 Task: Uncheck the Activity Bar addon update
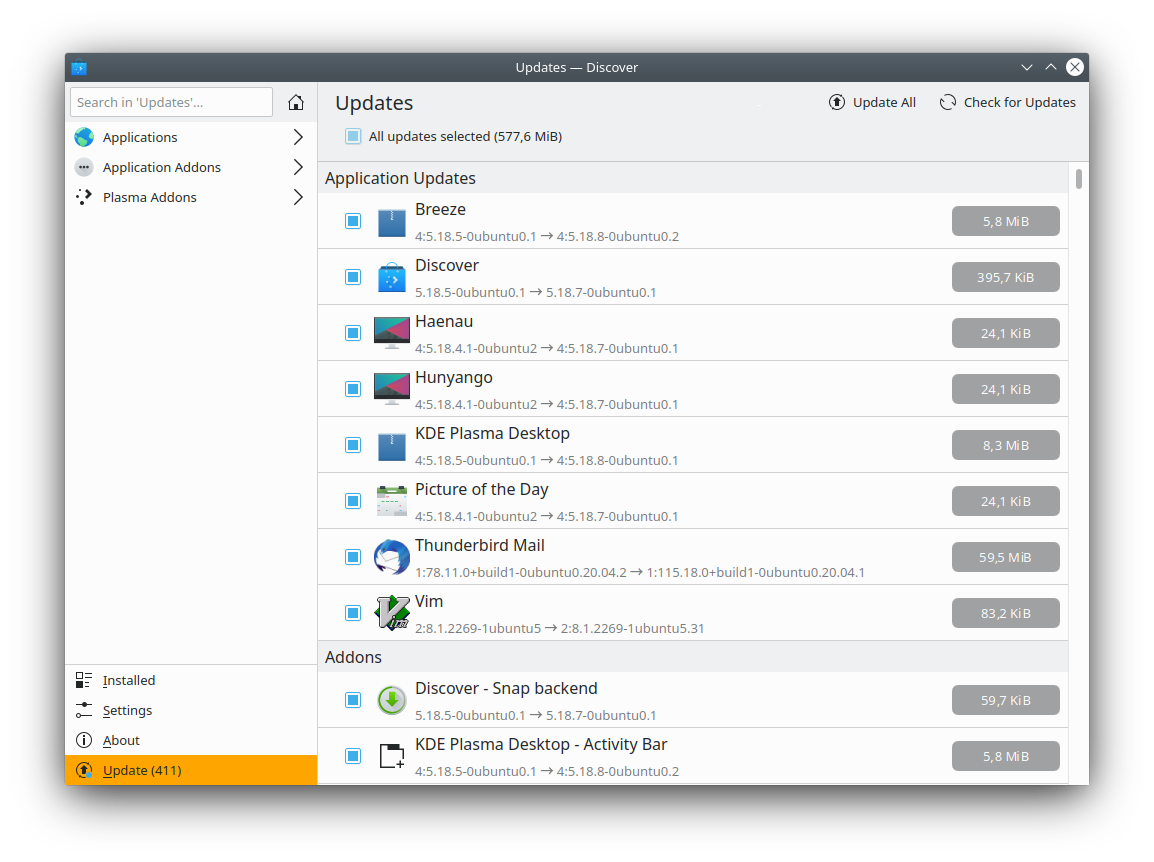pyautogui.click(x=353, y=755)
